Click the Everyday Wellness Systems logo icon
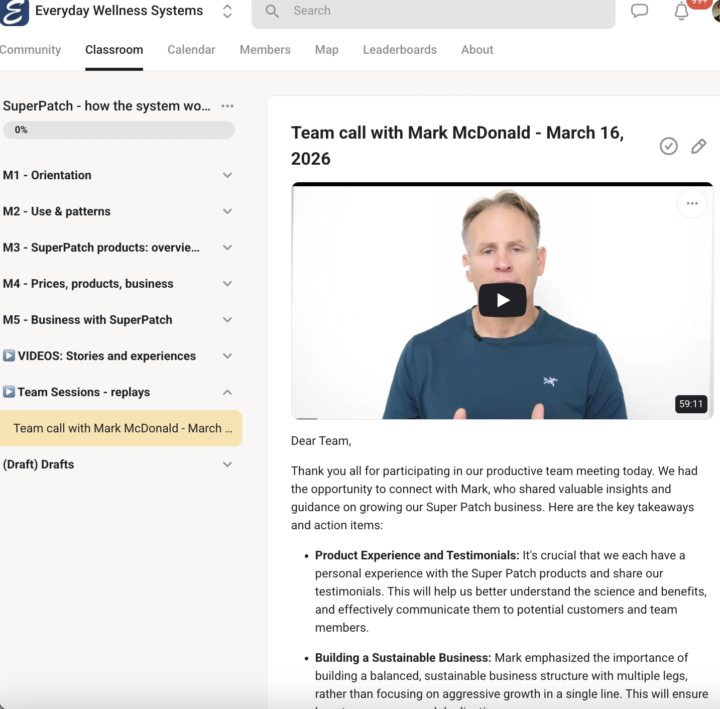Image resolution: width=720 pixels, height=709 pixels. (14, 11)
